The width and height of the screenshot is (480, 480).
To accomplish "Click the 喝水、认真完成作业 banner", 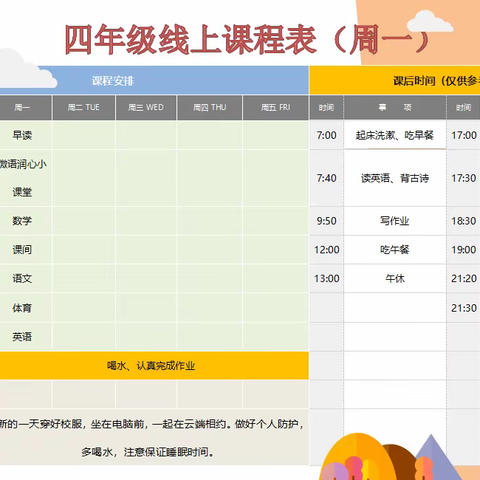I will pyautogui.click(x=154, y=365).
